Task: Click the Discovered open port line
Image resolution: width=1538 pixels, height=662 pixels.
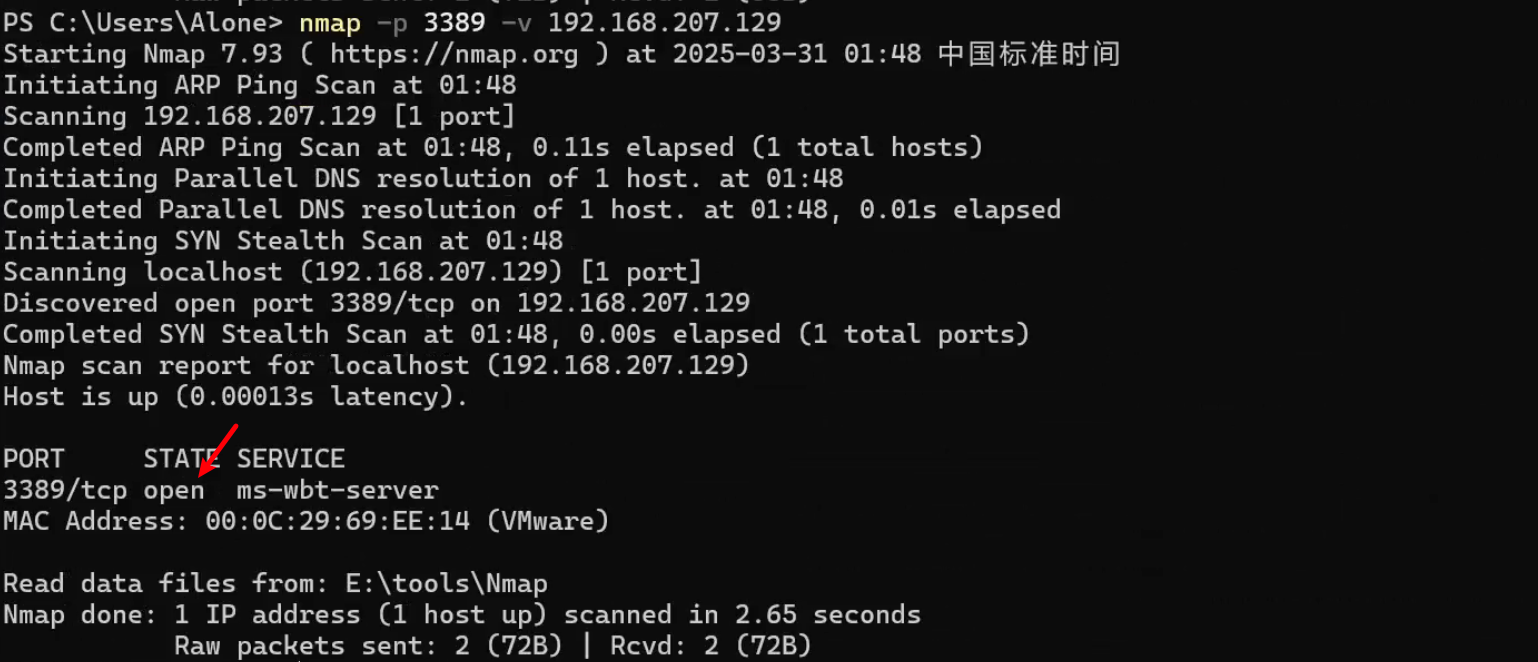Action: (376, 303)
